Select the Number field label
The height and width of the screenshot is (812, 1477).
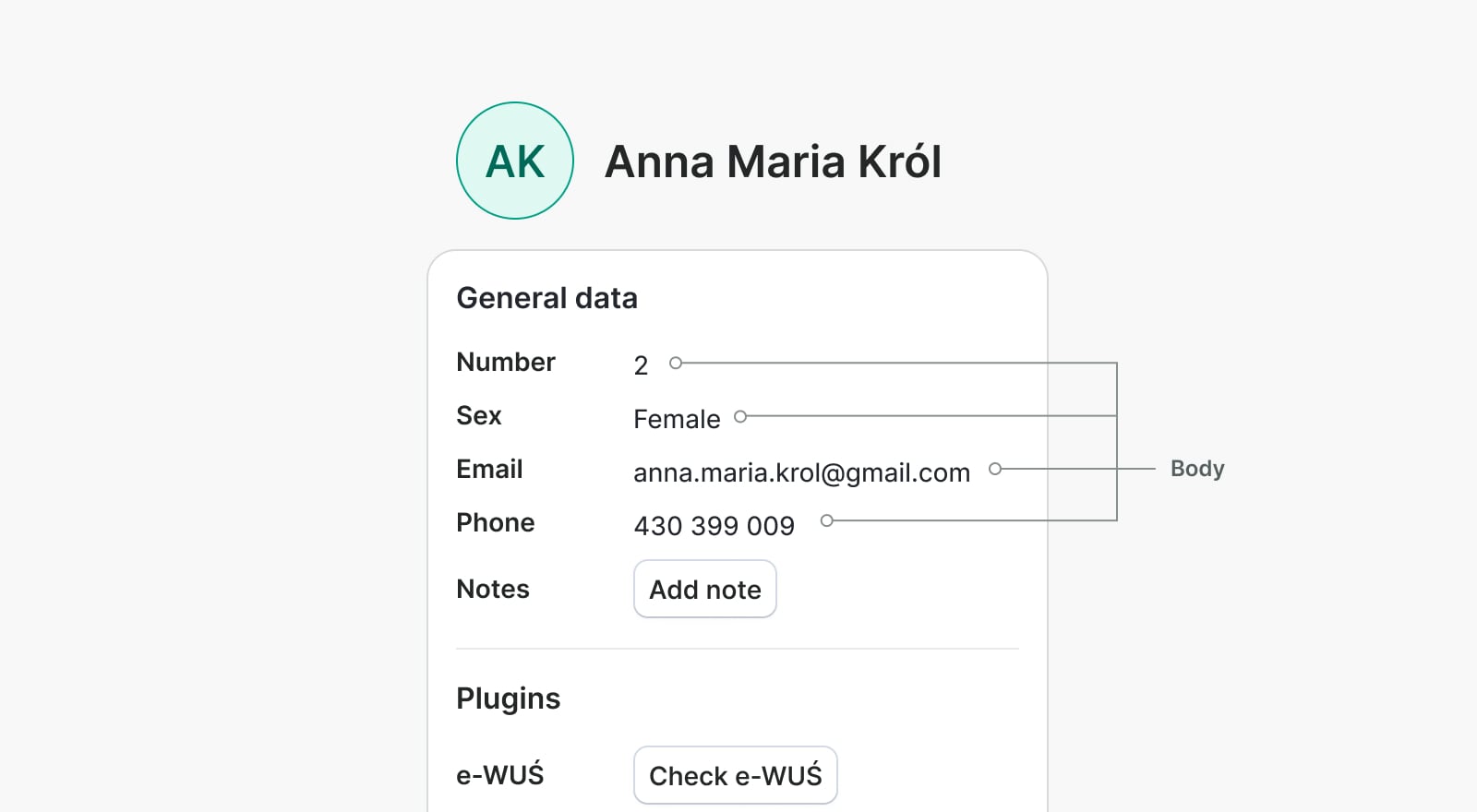(506, 362)
